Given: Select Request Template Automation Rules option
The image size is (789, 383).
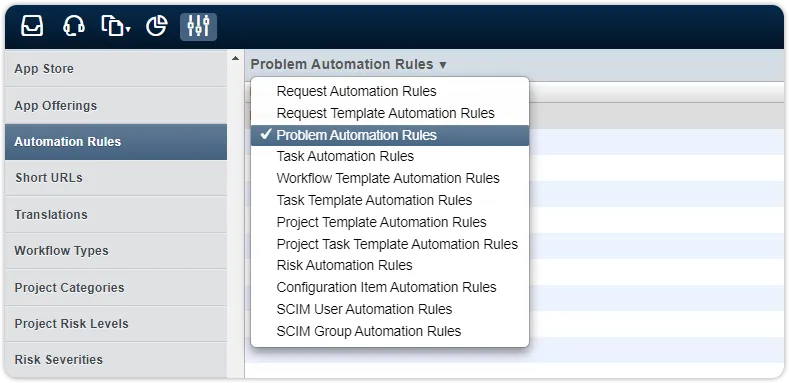Looking at the screenshot, I should pyautogui.click(x=390, y=113).
